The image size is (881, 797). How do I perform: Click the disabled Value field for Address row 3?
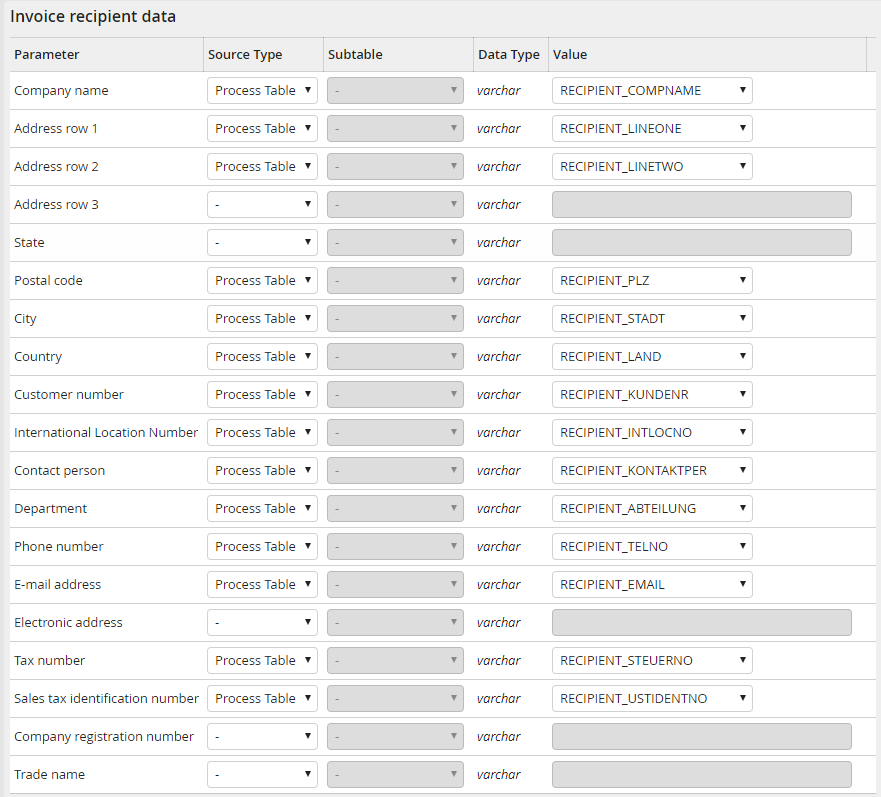(702, 205)
